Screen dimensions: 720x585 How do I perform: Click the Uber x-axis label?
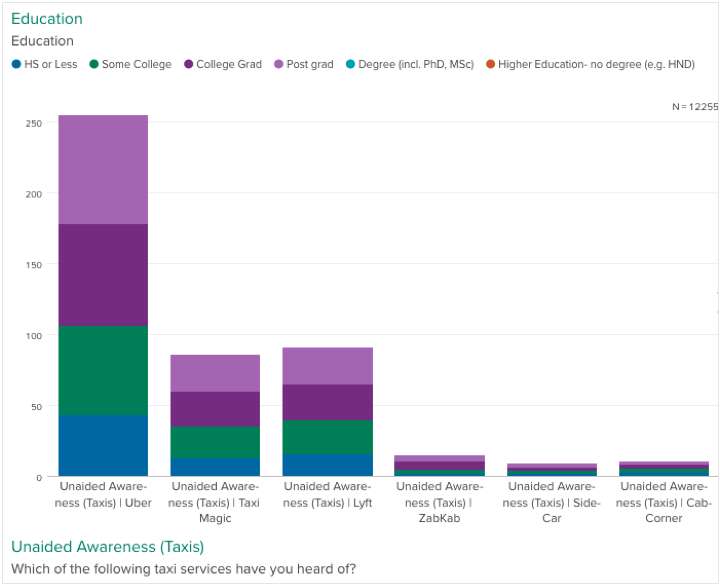[103, 495]
